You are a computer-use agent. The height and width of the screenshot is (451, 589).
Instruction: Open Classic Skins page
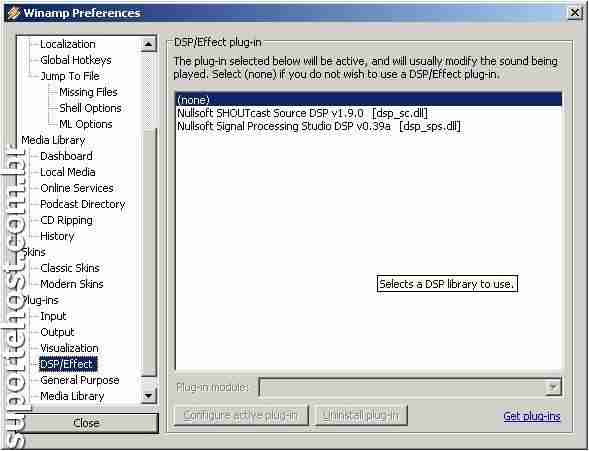(x=69, y=268)
